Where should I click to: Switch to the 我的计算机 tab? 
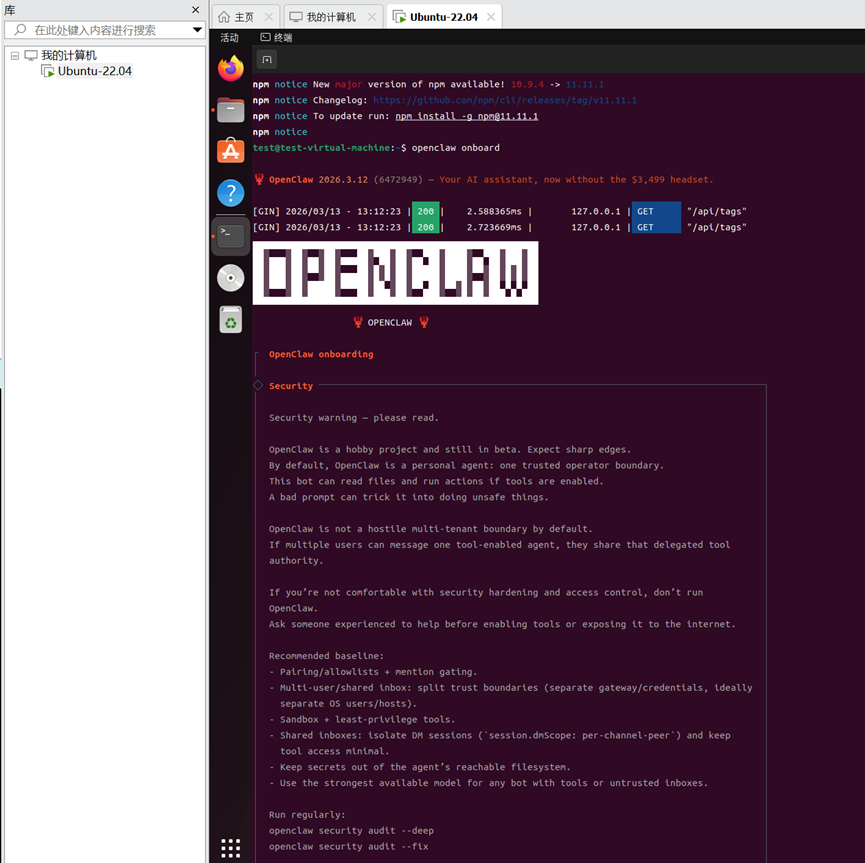click(331, 17)
